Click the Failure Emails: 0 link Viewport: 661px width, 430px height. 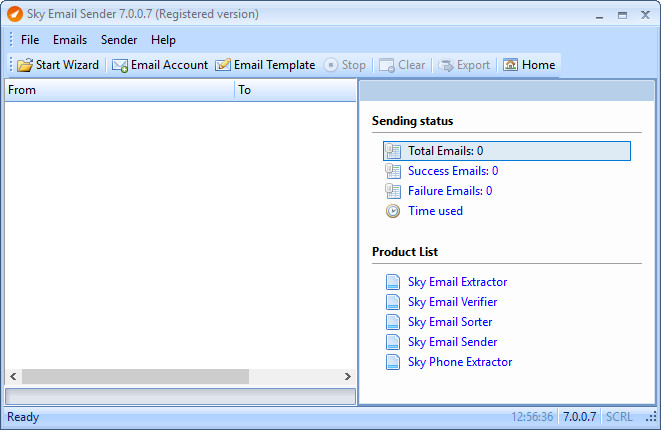click(450, 191)
